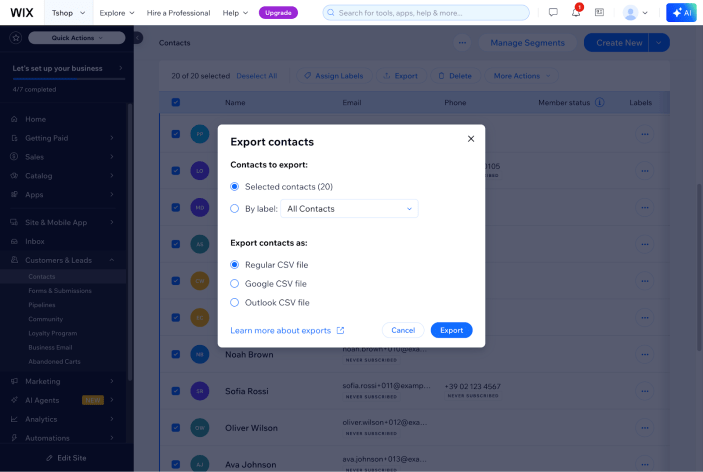Select the Google CSV file option
The height and width of the screenshot is (472, 703).
point(235,284)
